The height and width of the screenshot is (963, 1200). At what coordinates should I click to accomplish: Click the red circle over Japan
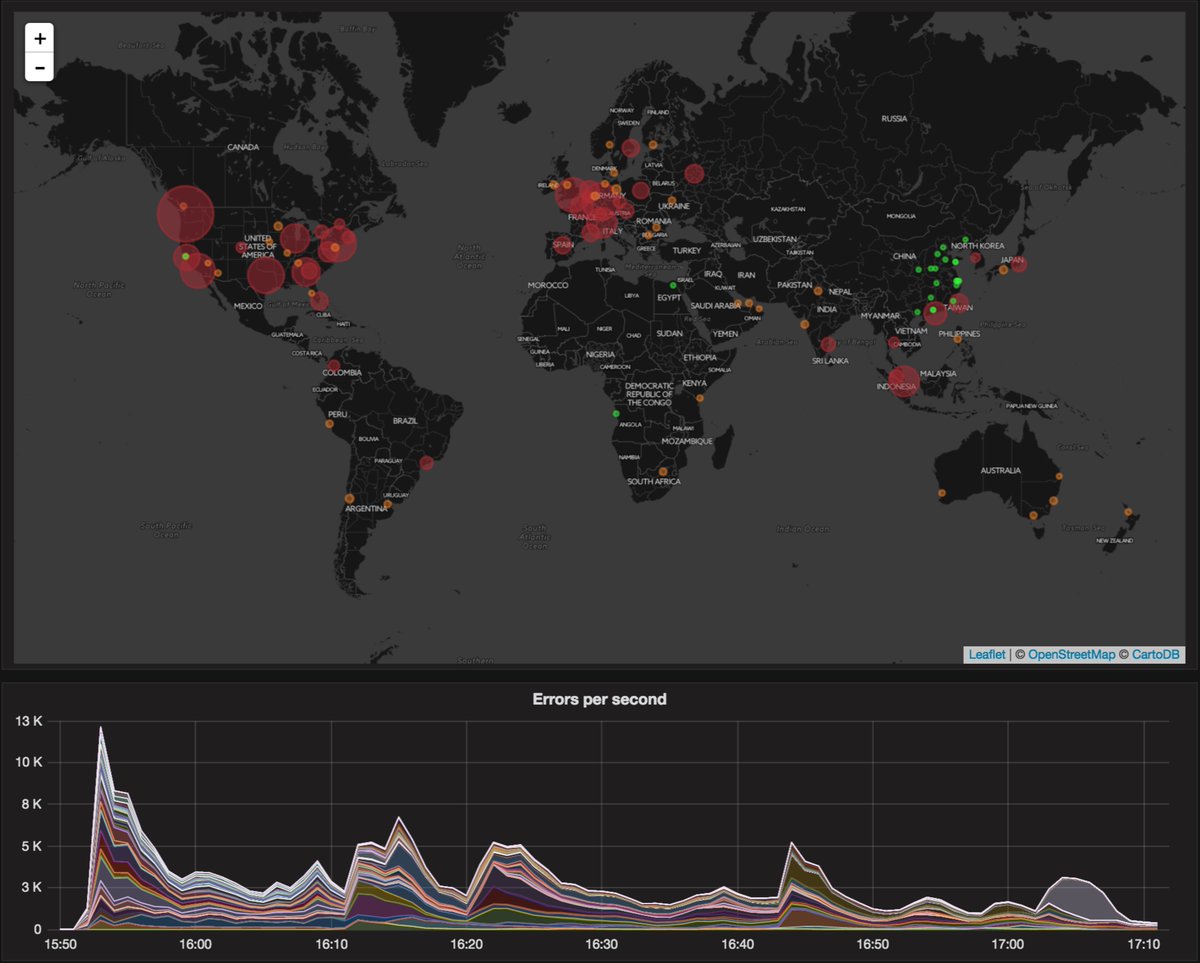click(1019, 265)
